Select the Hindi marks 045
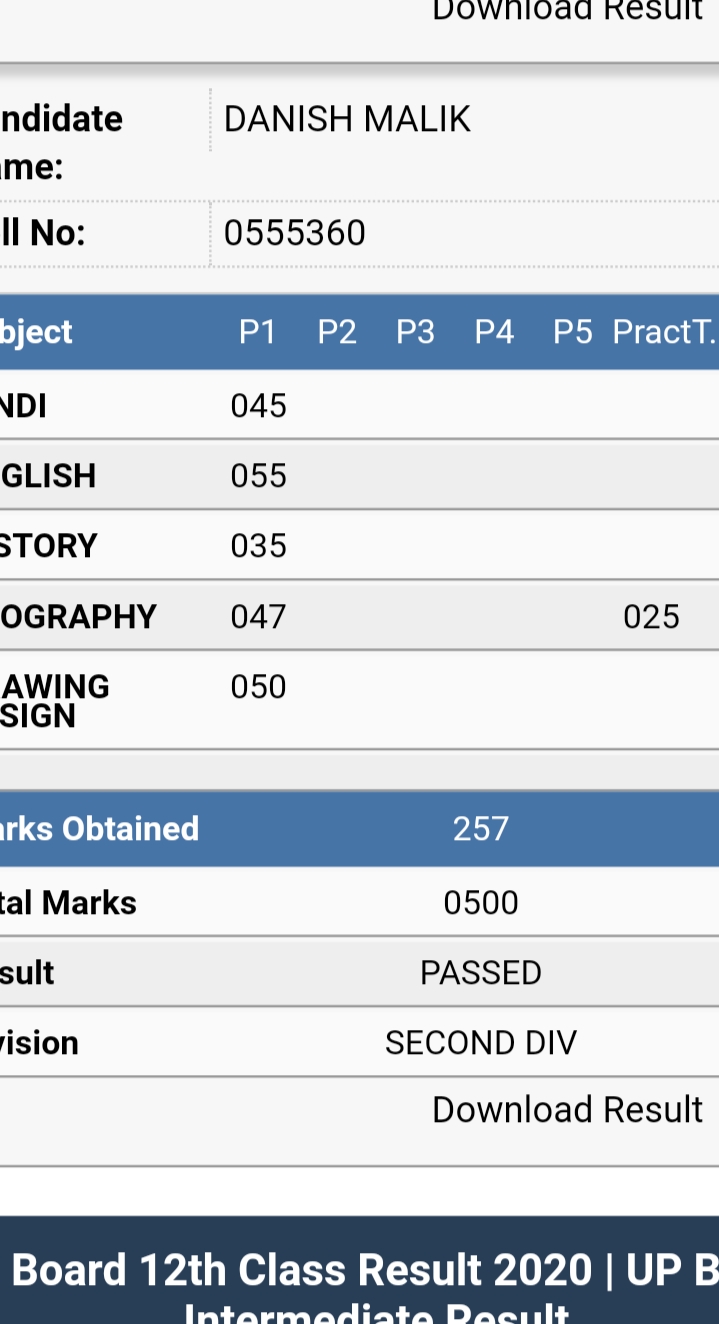This screenshot has width=719, height=1324. point(259,406)
